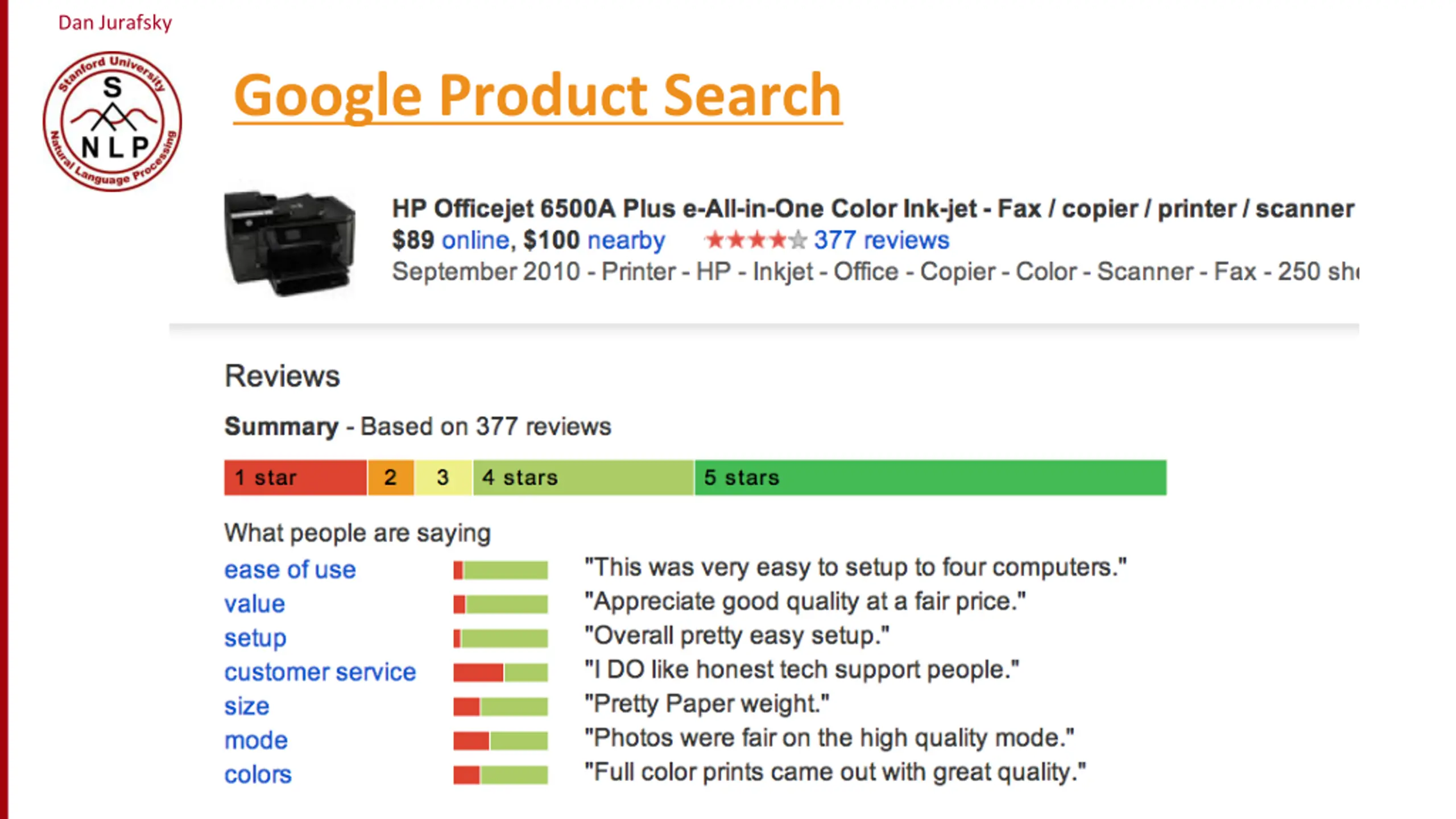Open the 'value' aspect link
Image resolution: width=1456 pixels, height=819 pixels.
[255, 603]
